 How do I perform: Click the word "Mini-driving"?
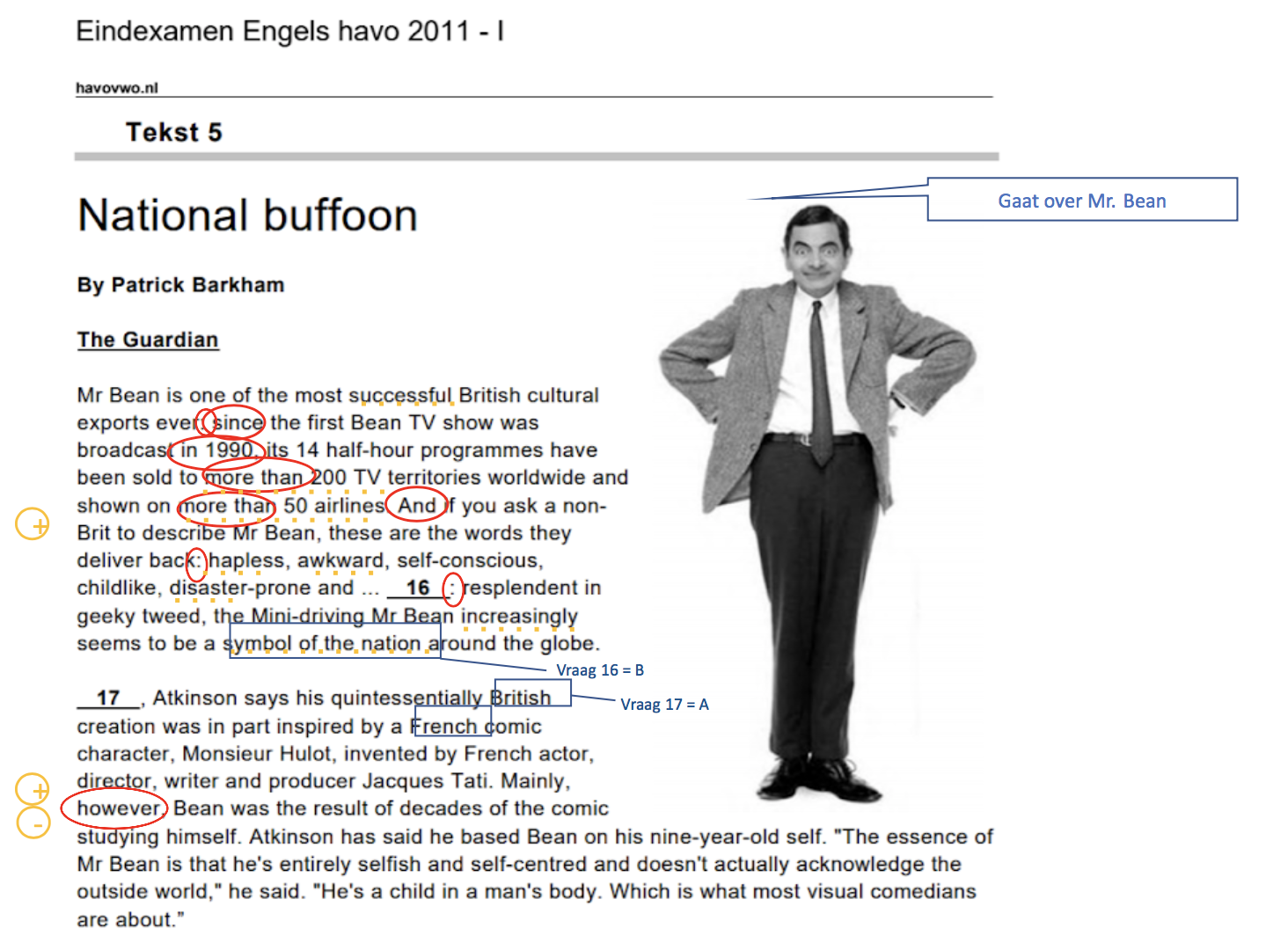pyautogui.click(x=308, y=616)
